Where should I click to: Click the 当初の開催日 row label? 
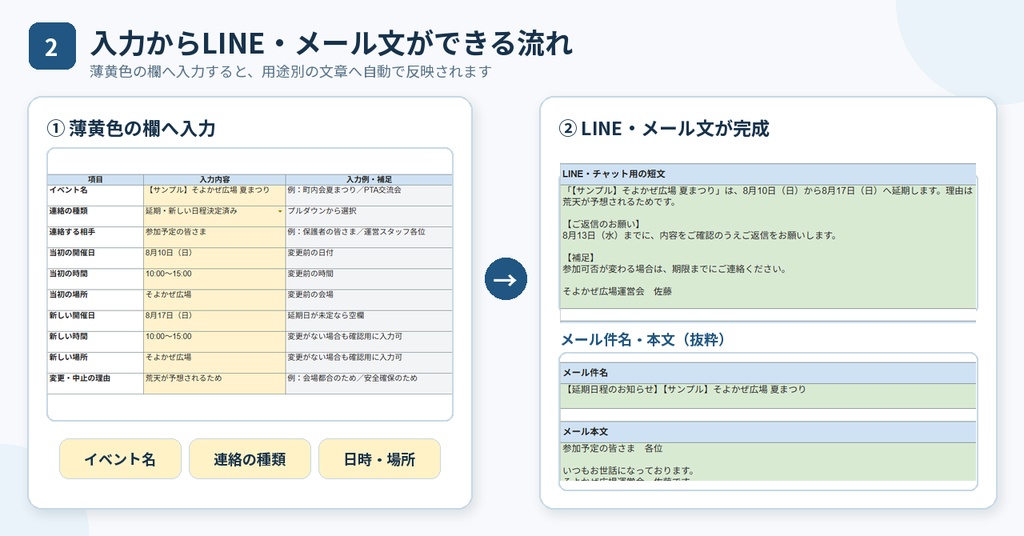coord(95,258)
